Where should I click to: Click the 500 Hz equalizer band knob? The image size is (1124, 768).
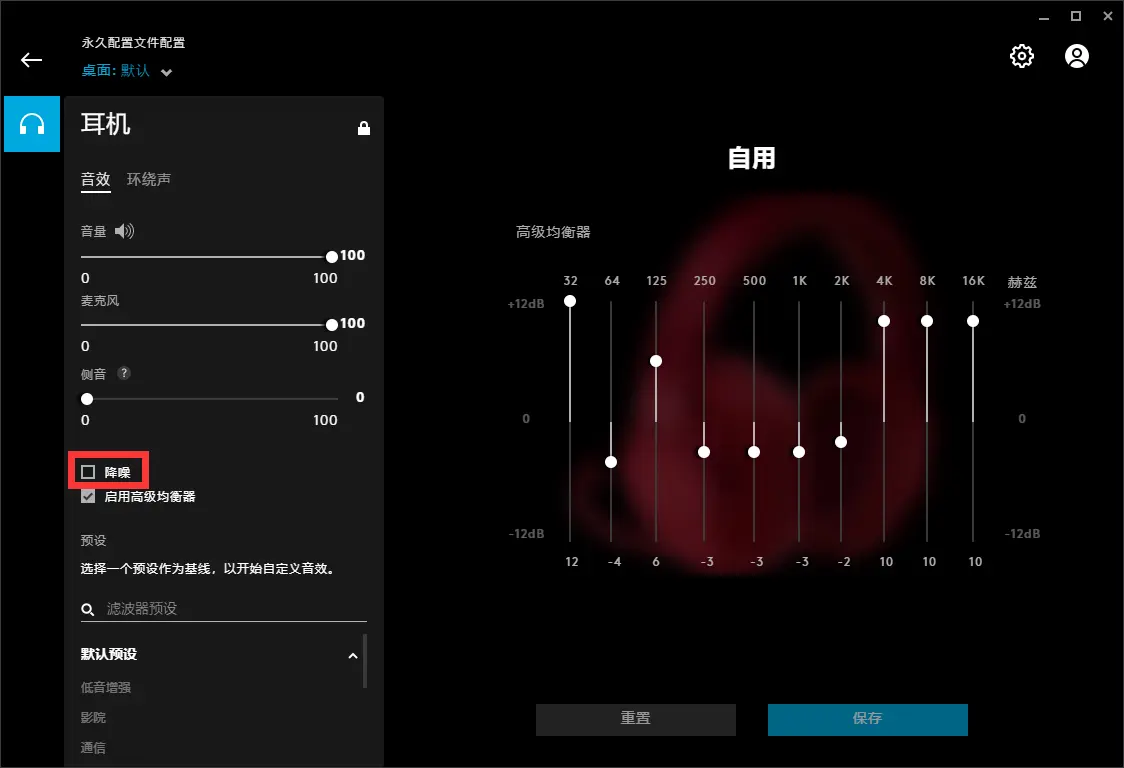click(754, 452)
